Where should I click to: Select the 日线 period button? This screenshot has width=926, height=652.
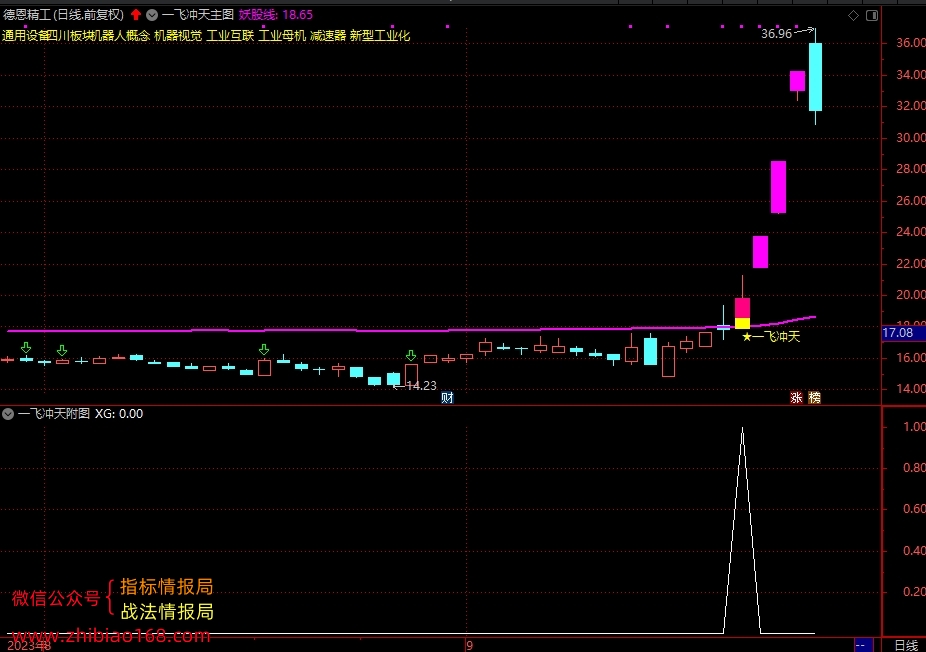[906, 646]
